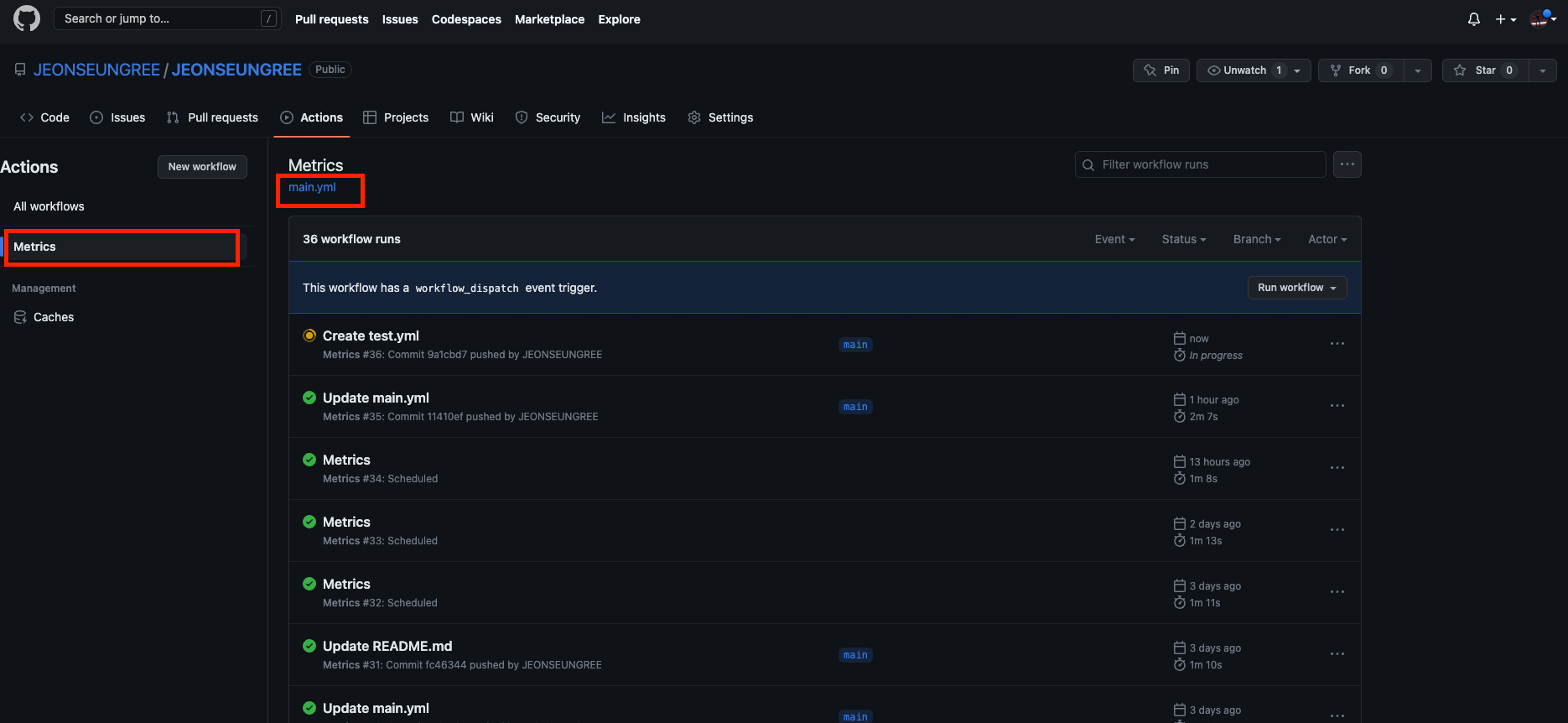Open the plus create-new menu
This screenshot has width=1568, height=723.
(x=1506, y=19)
